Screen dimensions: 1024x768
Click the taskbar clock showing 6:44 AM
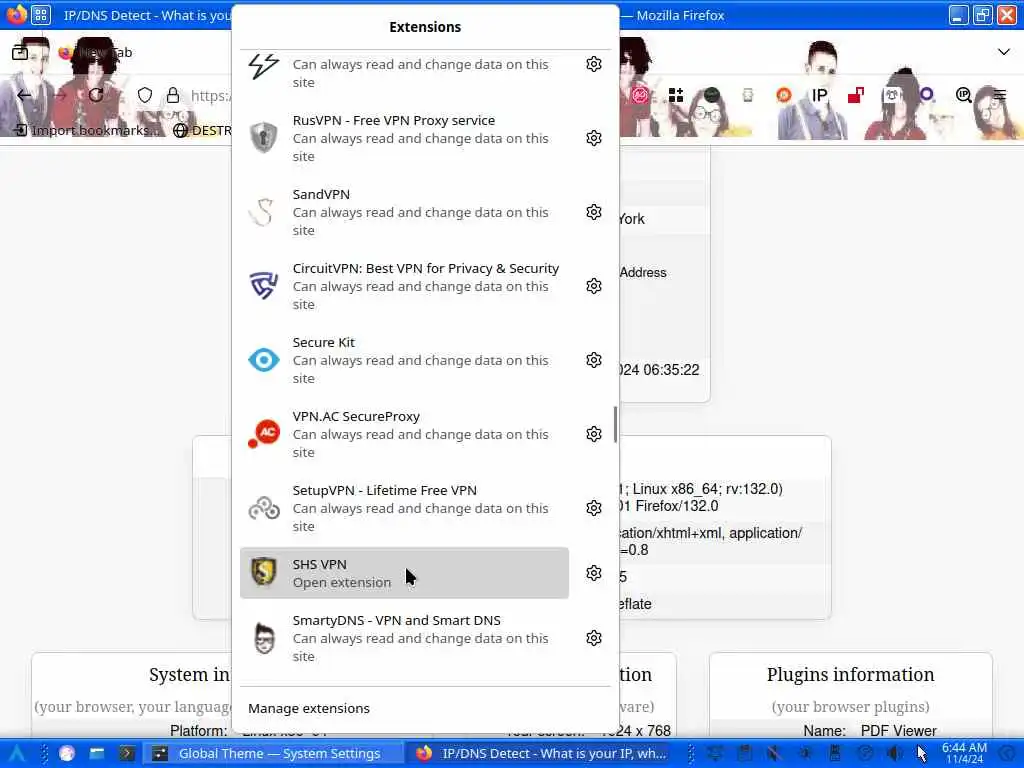964,753
